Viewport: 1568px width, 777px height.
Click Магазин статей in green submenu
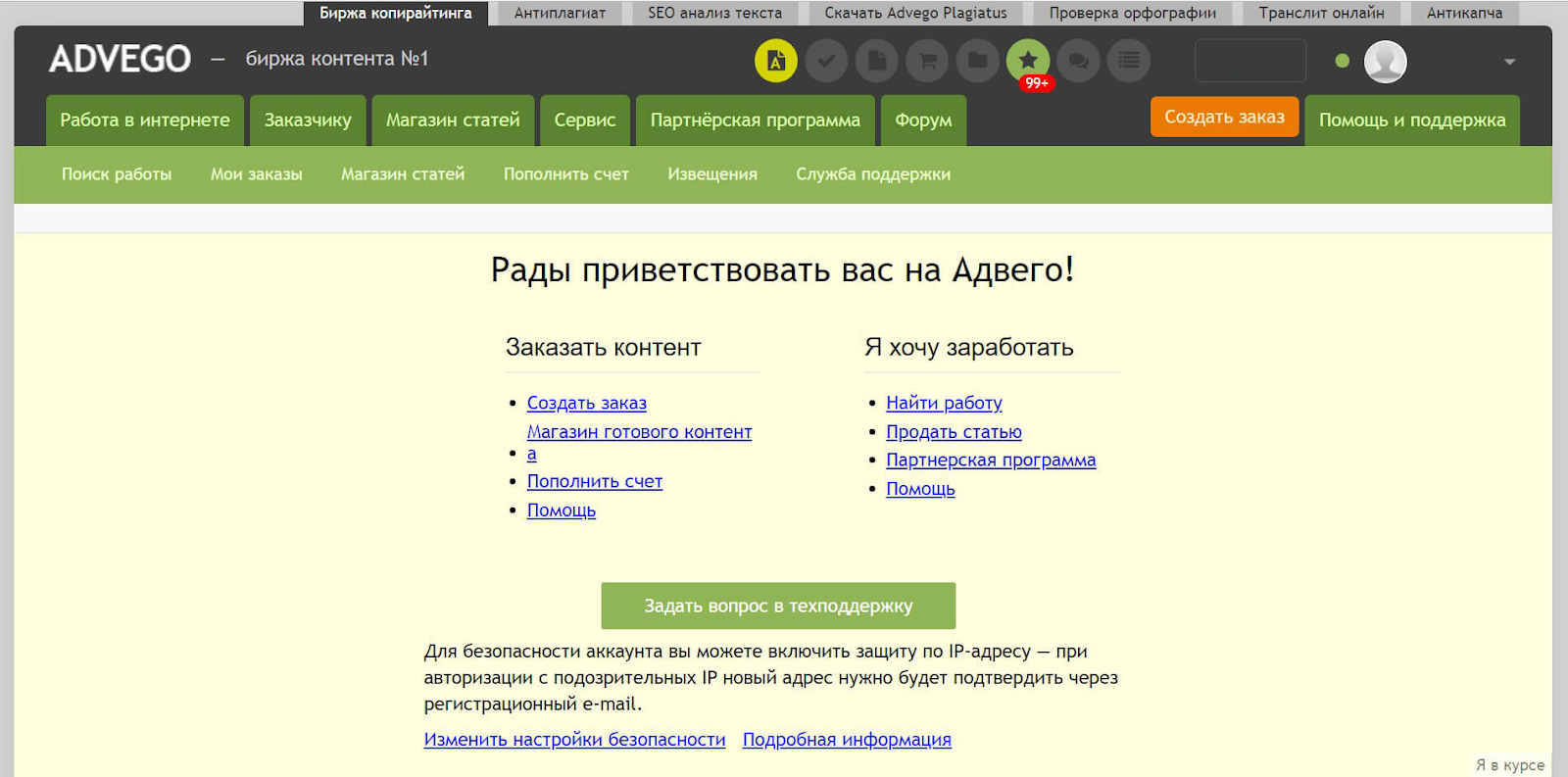coord(403,174)
